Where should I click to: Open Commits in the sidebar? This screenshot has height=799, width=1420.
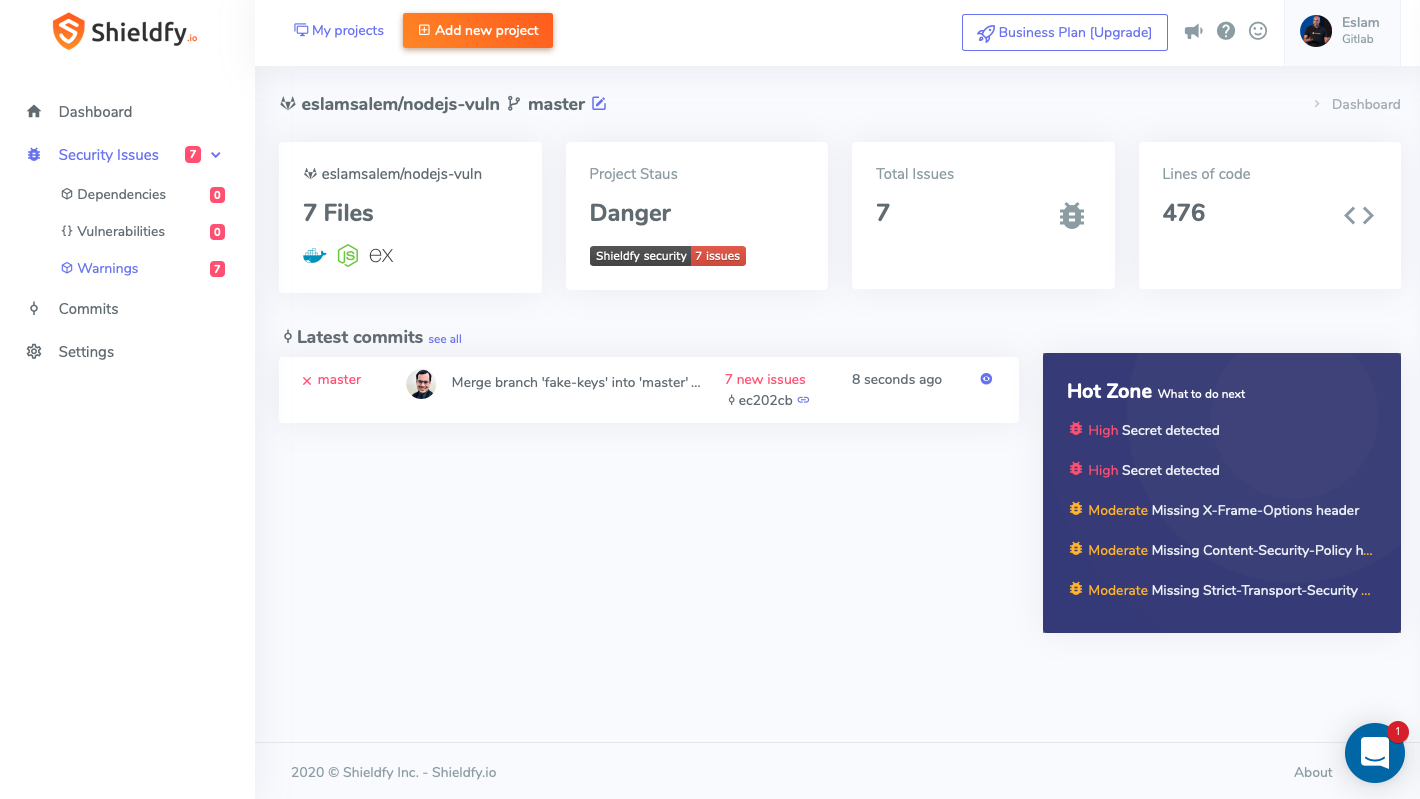pos(88,309)
